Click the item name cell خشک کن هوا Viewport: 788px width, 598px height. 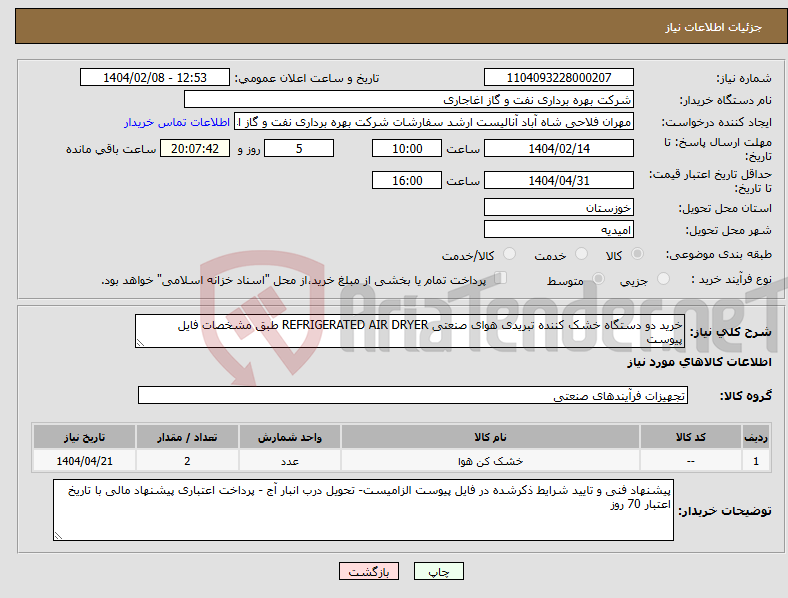pos(490,461)
